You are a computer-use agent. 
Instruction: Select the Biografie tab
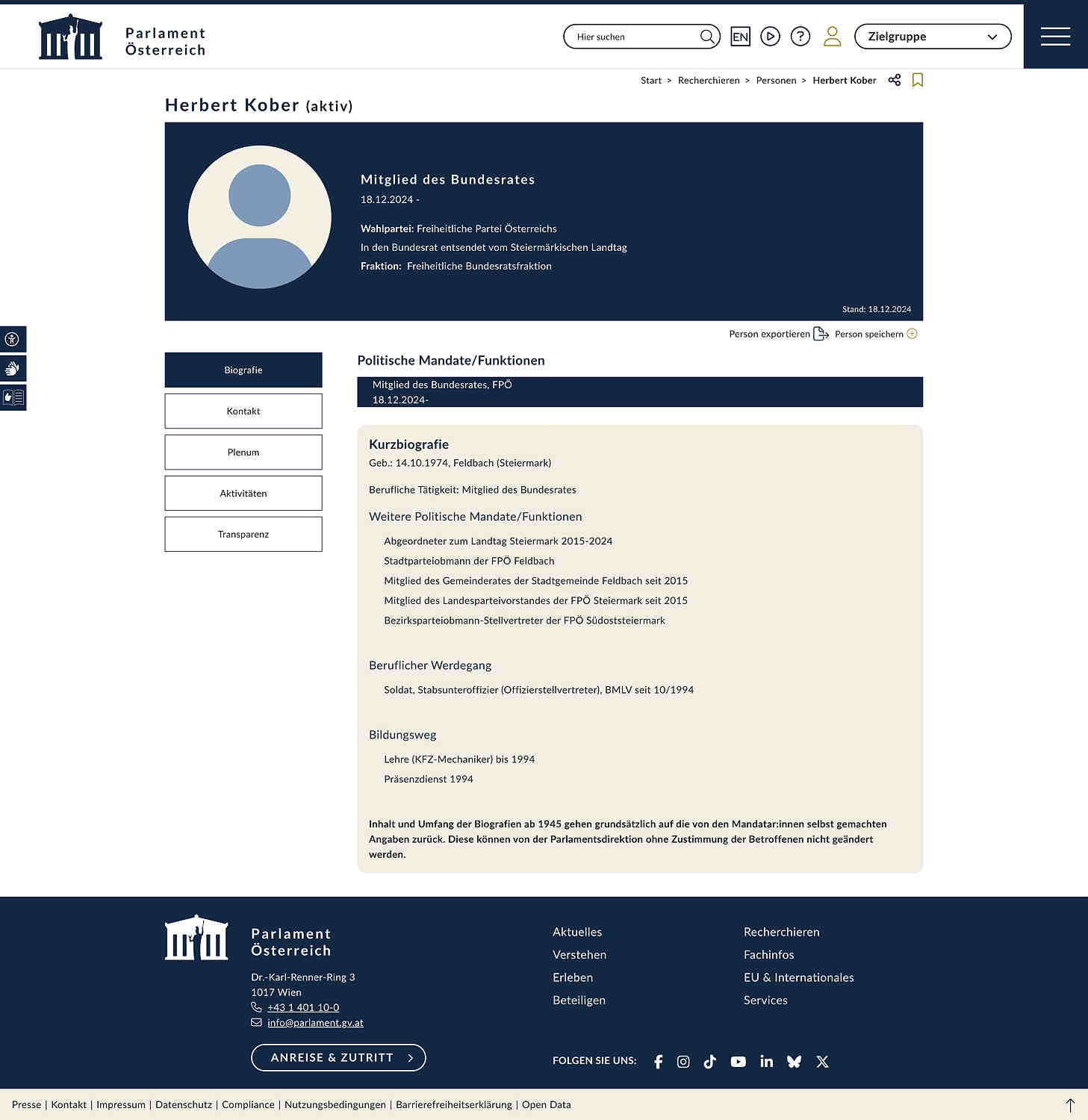pos(243,370)
